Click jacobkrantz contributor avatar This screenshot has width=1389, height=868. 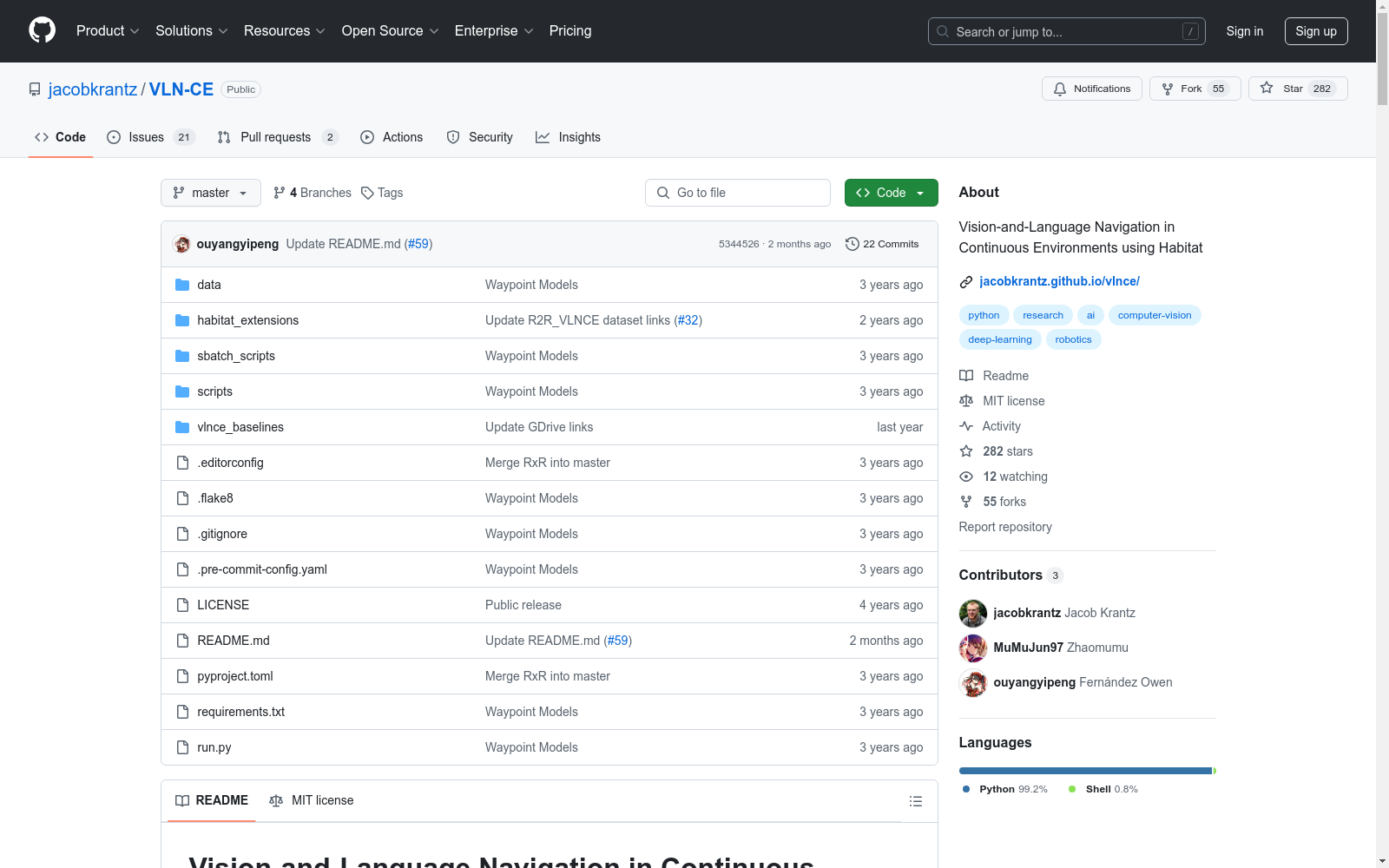[x=973, y=614]
